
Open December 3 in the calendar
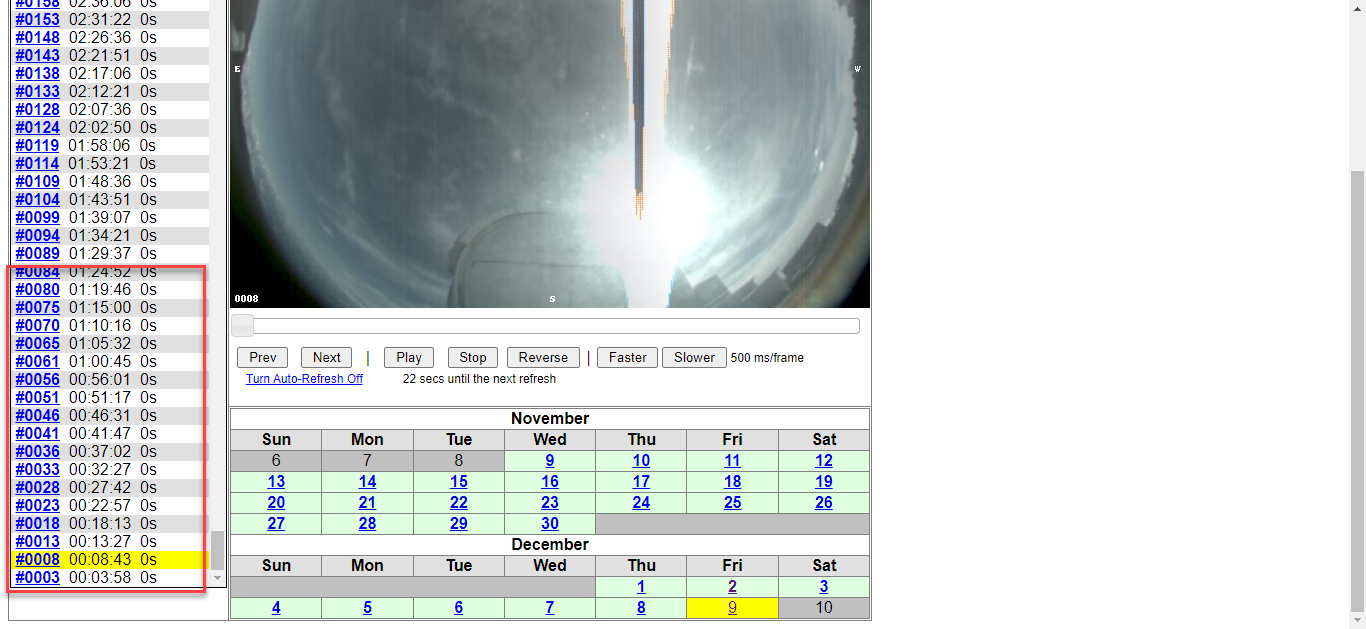click(x=824, y=586)
